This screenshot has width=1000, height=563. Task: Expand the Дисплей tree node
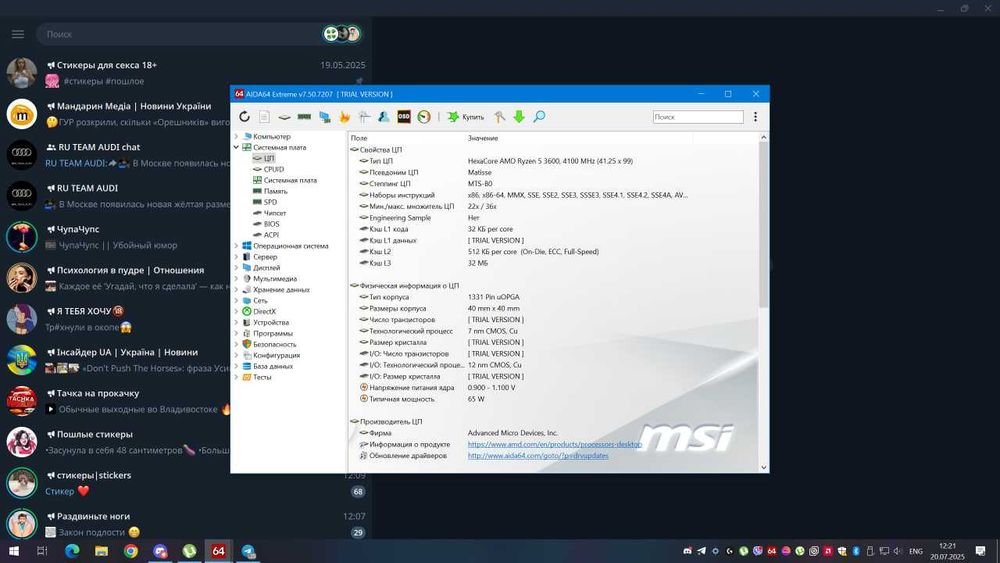tap(236, 268)
